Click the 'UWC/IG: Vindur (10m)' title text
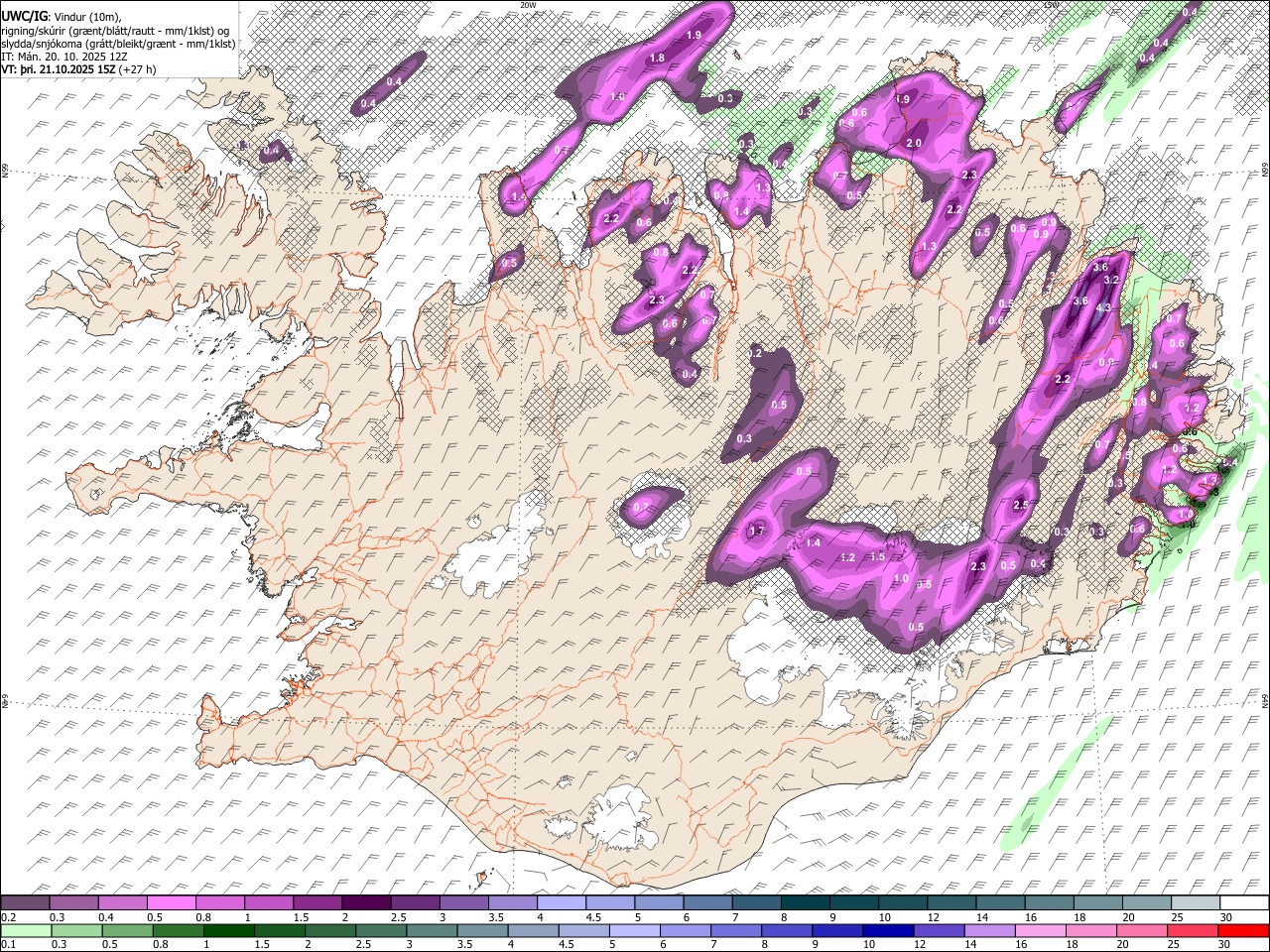 point(61,16)
